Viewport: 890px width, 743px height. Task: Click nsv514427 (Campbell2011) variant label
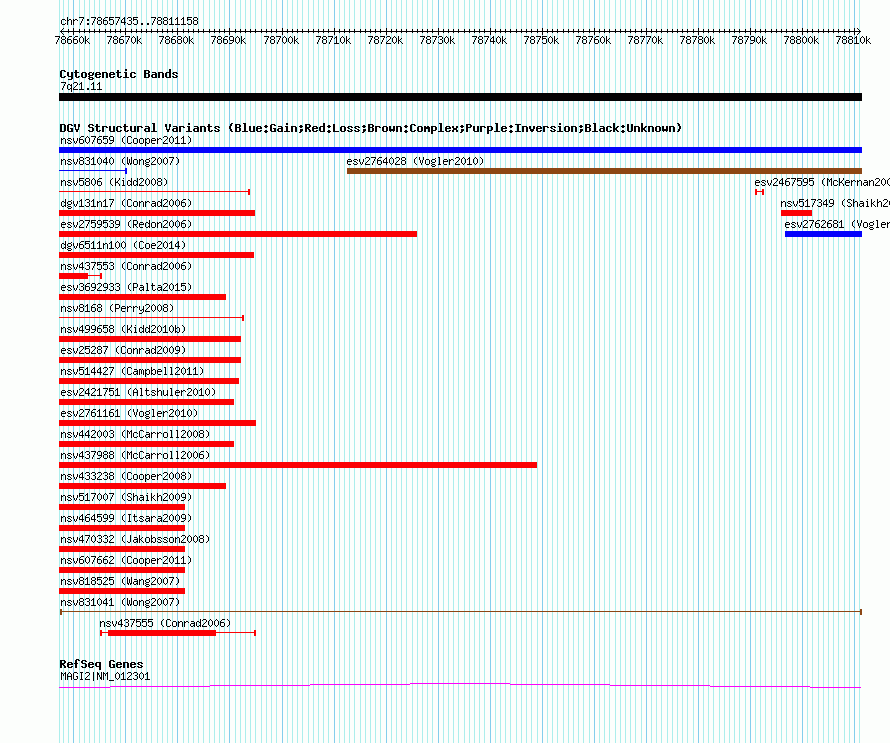tap(132, 371)
